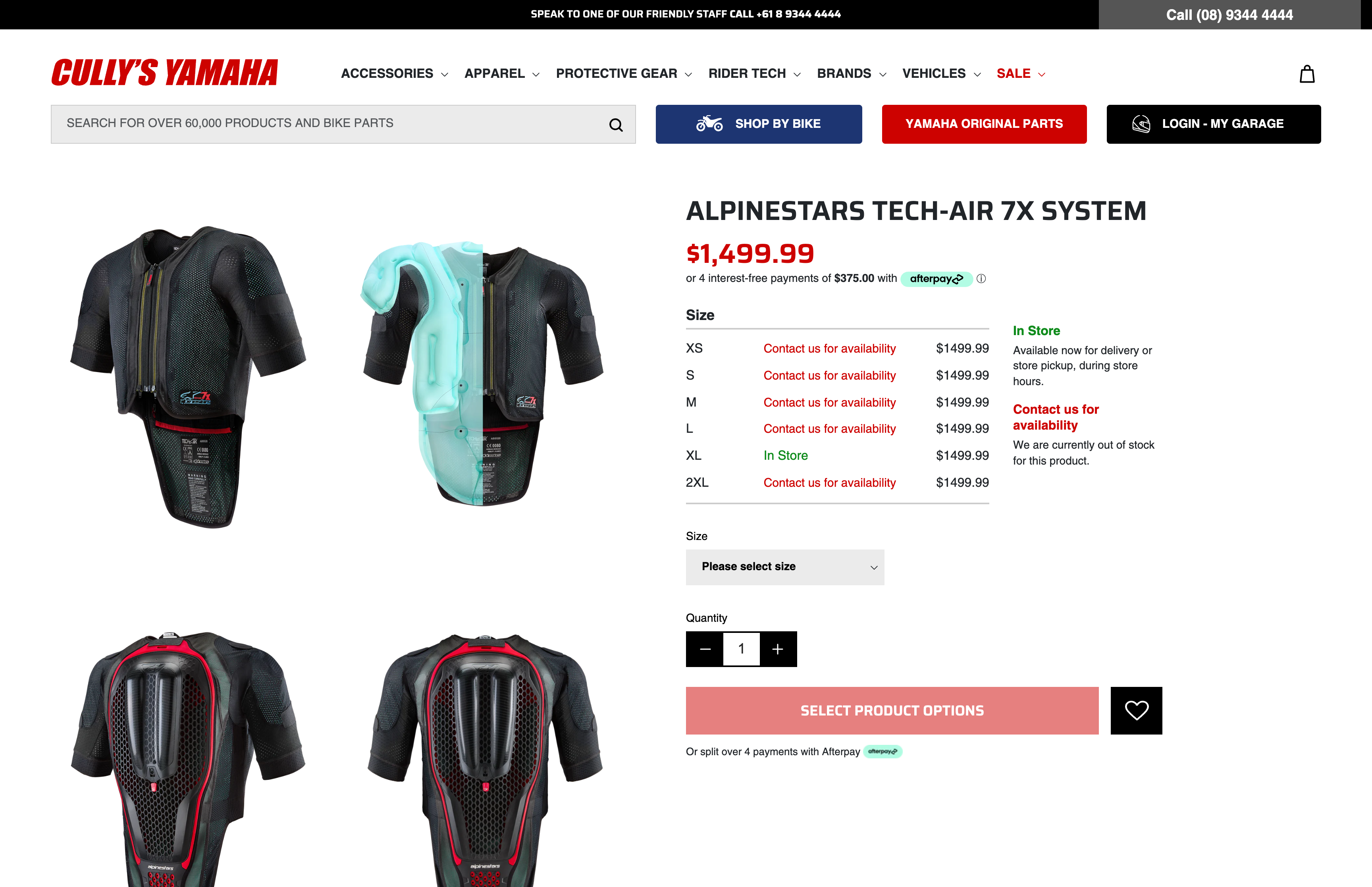Click the Select Product Options button
The width and height of the screenshot is (1372, 887).
(892, 710)
